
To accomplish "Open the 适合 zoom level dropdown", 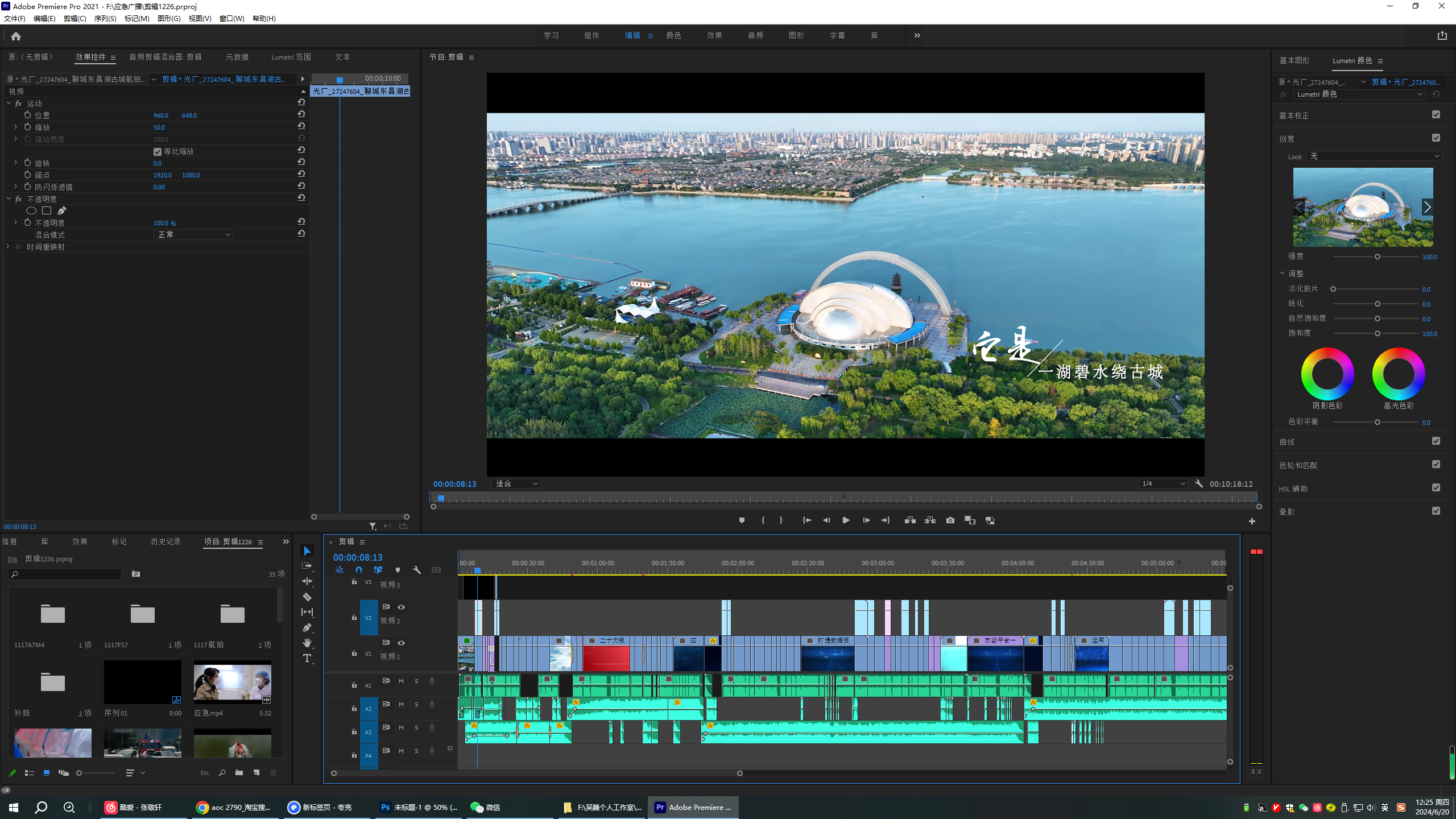I will tap(516, 483).
